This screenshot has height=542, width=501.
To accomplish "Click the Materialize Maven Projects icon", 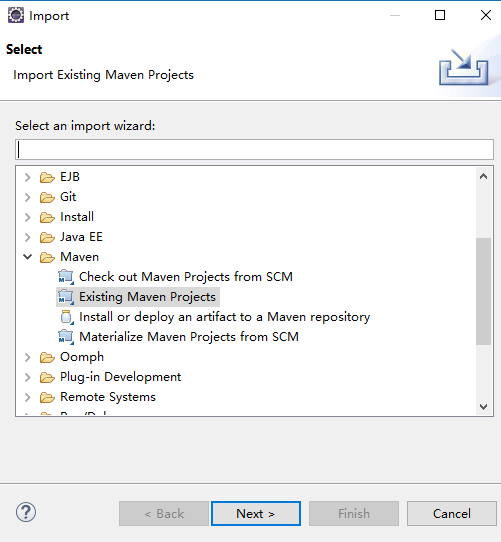I will [x=66, y=337].
